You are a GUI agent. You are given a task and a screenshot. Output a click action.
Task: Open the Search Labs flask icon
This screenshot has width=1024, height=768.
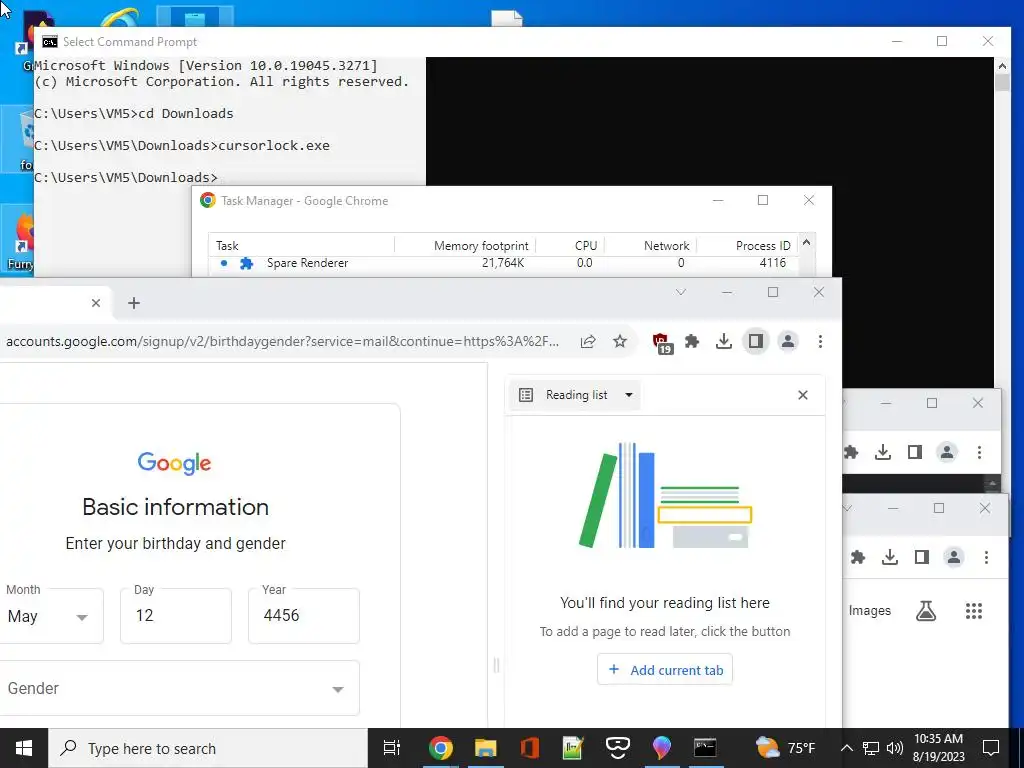pos(926,611)
